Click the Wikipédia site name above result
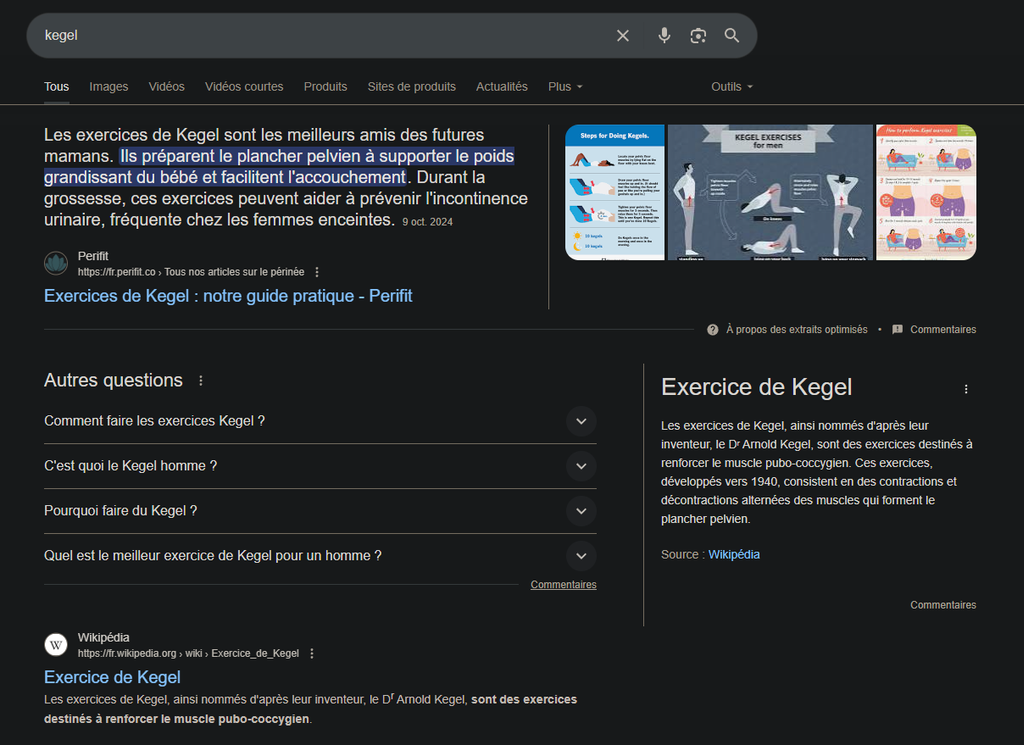 click(103, 637)
